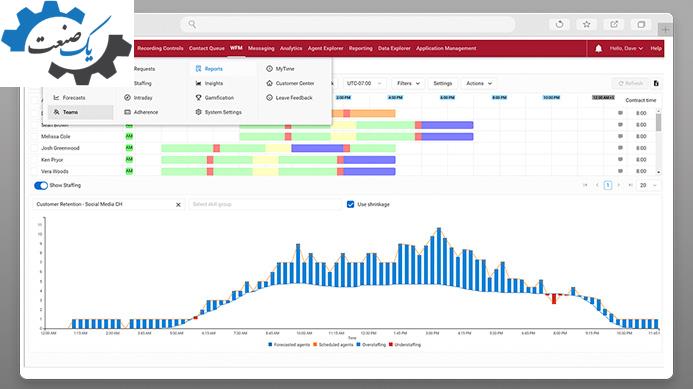This screenshot has width=693, height=389.
Task: Expand the Filters dropdown
Action: [x=408, y=83]
